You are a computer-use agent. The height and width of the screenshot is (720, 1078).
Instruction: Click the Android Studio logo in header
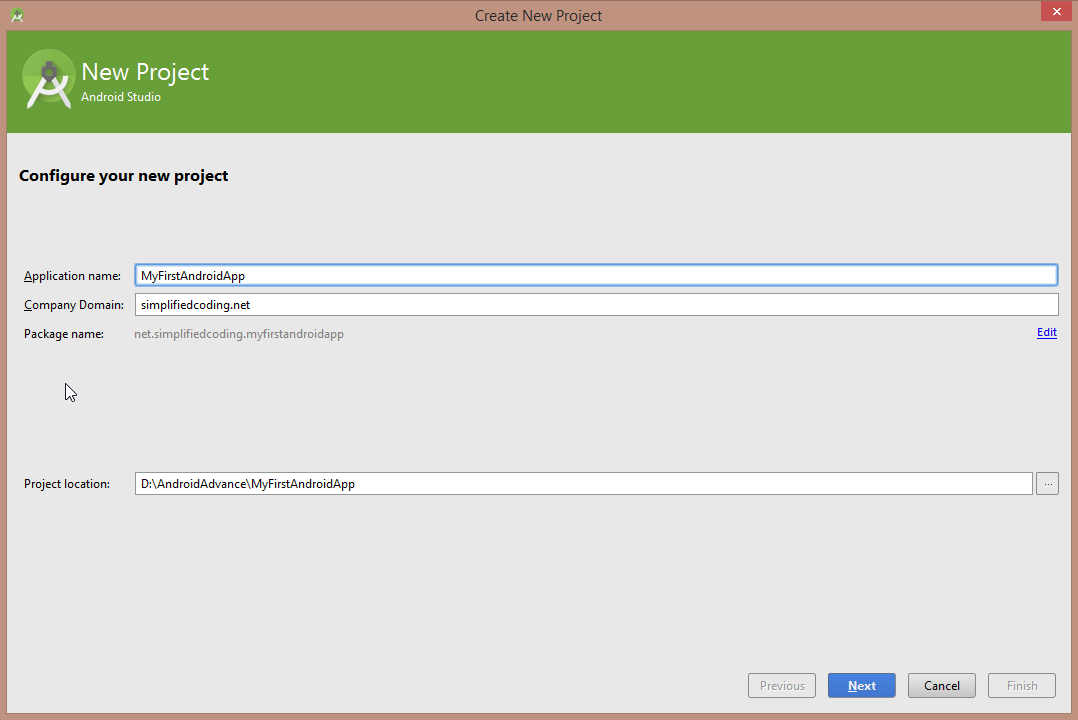click(x=48, y=79)
